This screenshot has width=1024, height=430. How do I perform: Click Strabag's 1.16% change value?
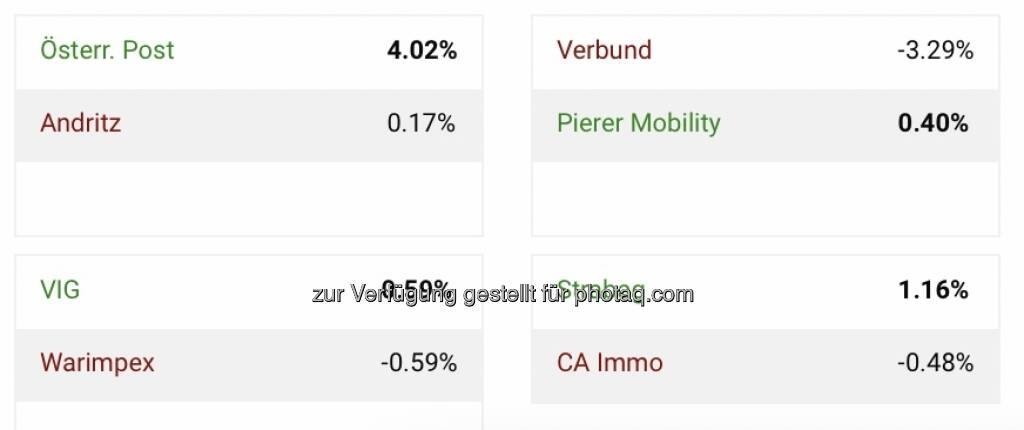(x=933, y=290)
